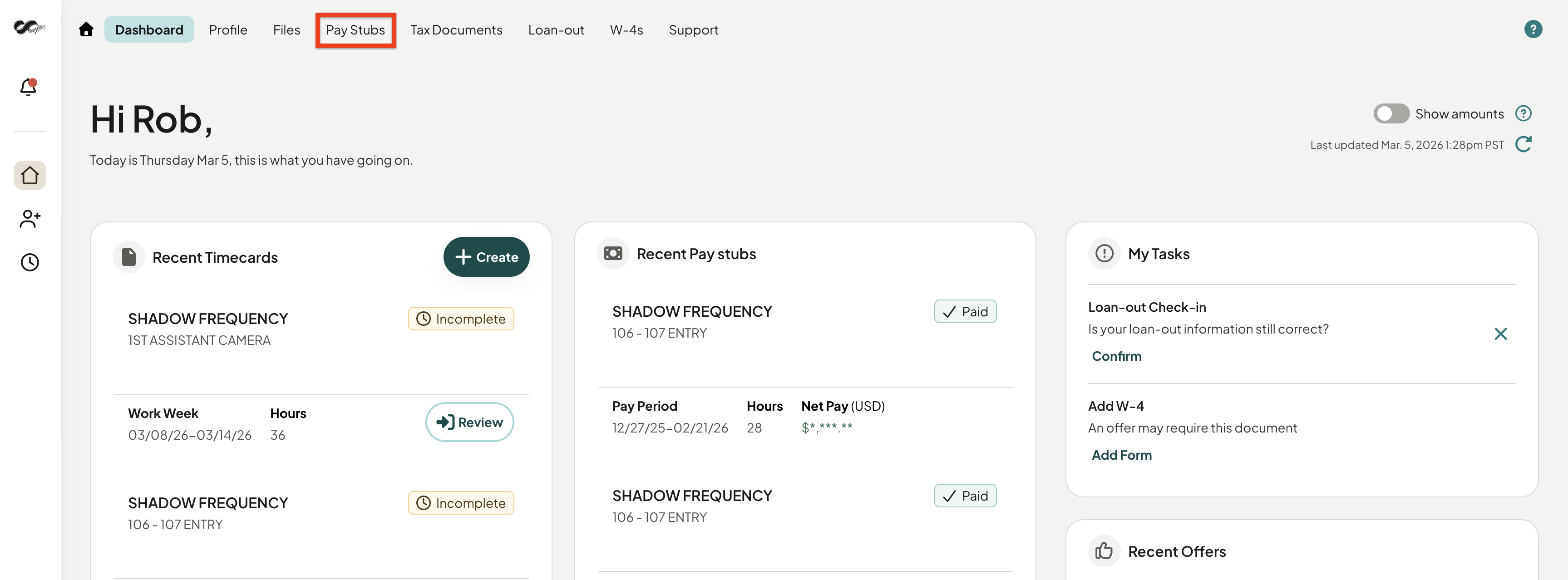This screenshot has width=1568, height=580.
Task: Click the Recent Timecards document icon
Action: (128, 257)
